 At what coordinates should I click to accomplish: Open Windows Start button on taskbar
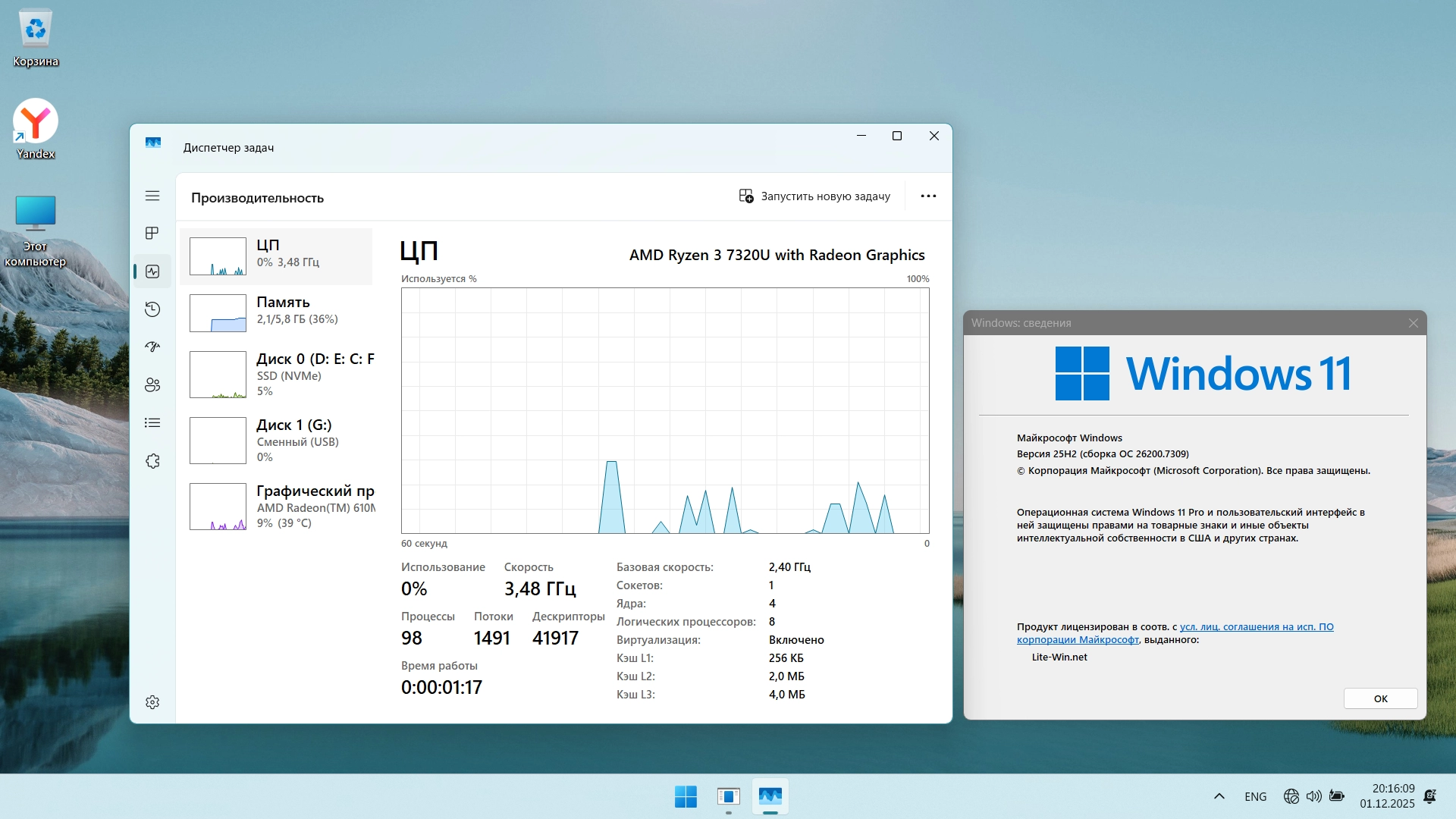(686, 796)
